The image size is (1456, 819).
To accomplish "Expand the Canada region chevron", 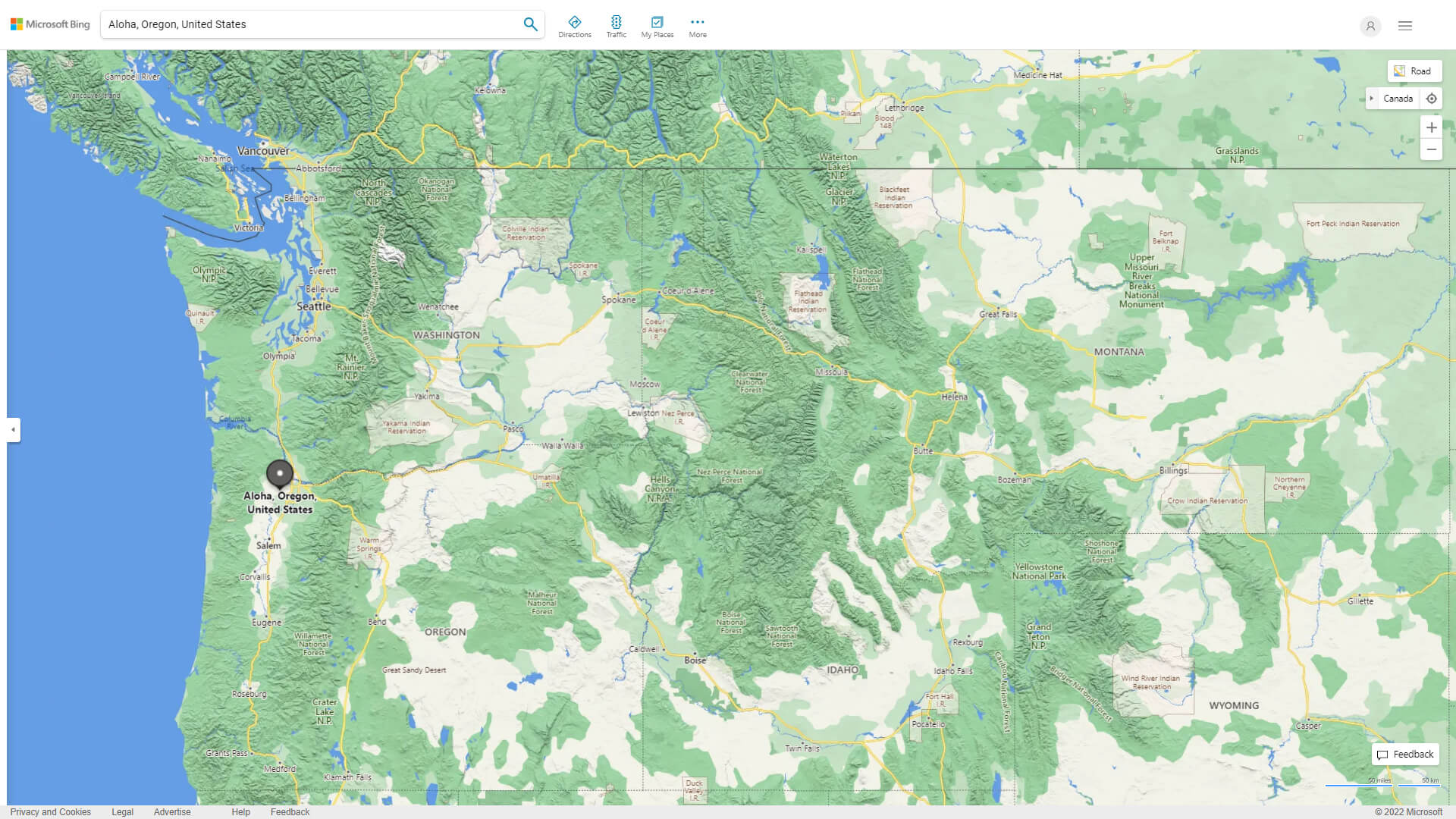I will click(x=1372, y=99).
